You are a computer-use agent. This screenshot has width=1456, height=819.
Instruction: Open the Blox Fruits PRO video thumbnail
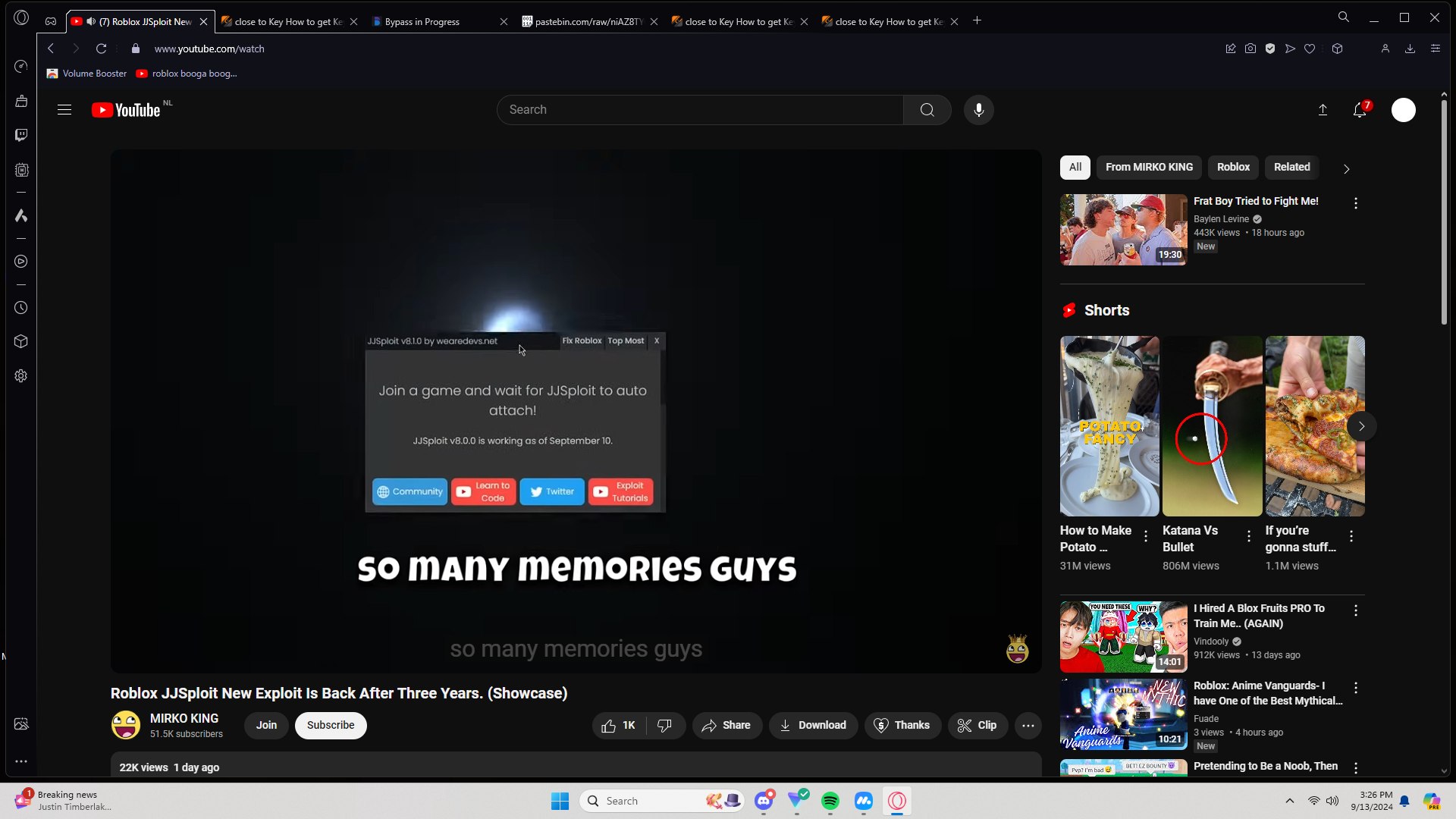(1124, 637)
